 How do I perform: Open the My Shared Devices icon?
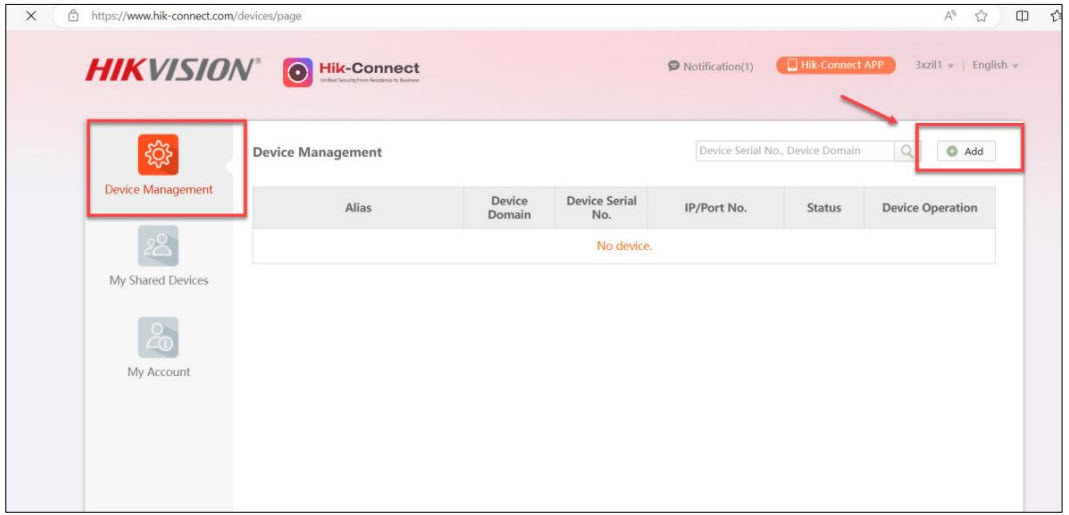click(x=158, y=246)
